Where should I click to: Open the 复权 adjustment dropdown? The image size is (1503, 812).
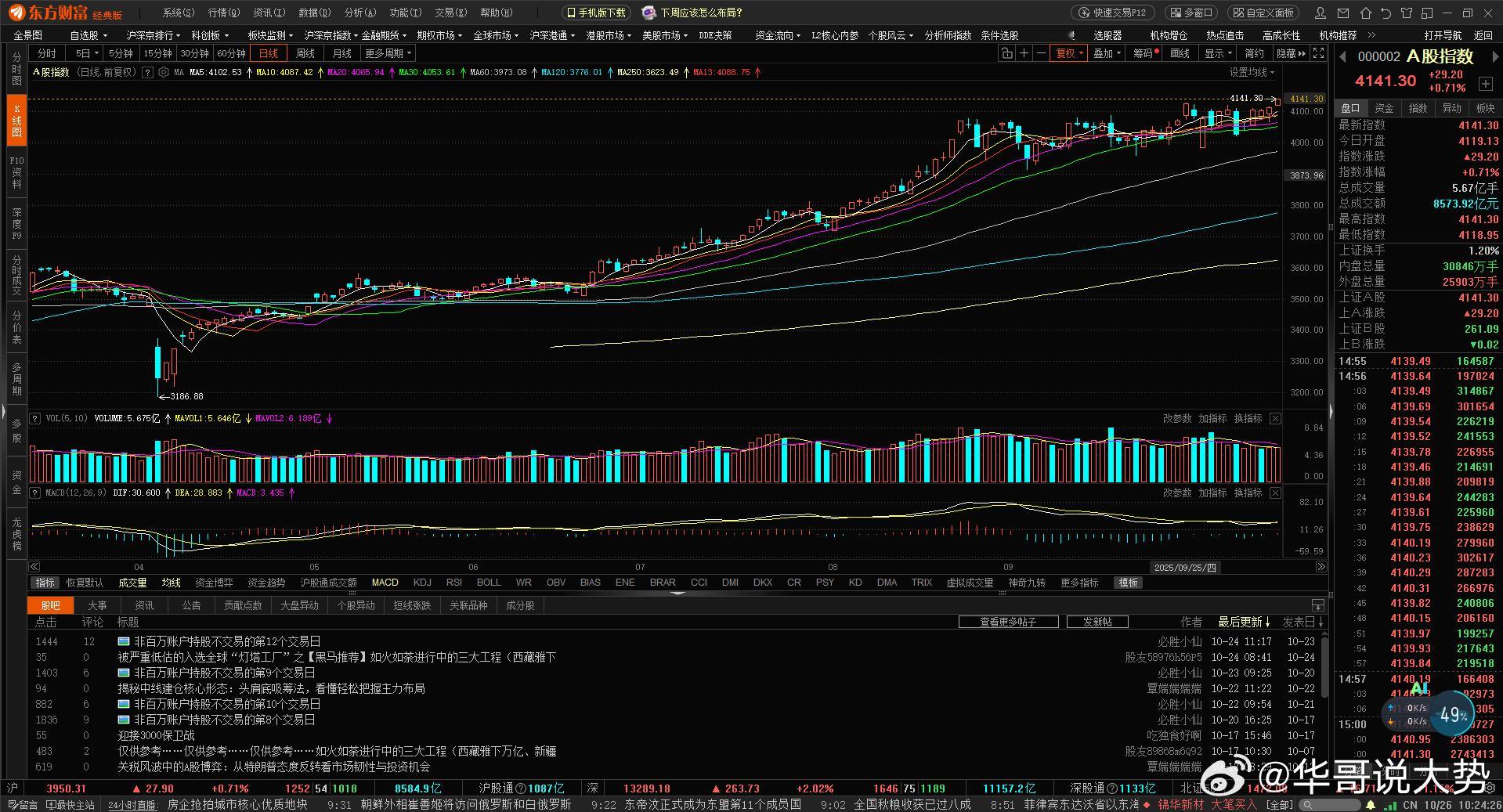pyautogui.click(x=1070, y=53)
